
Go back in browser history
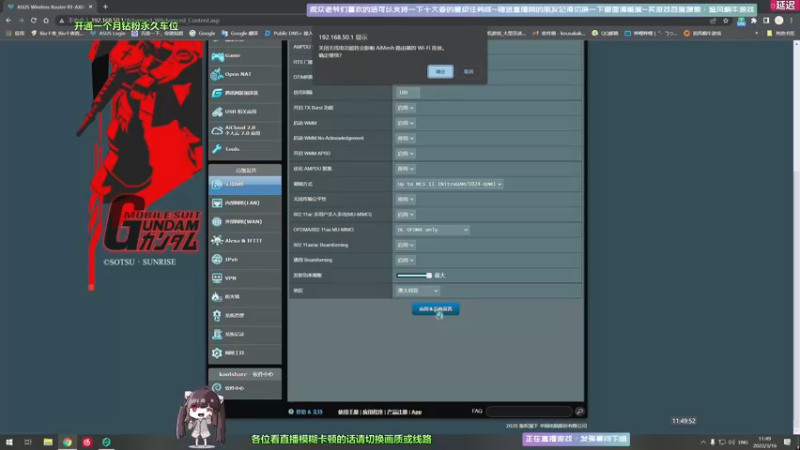9,20
